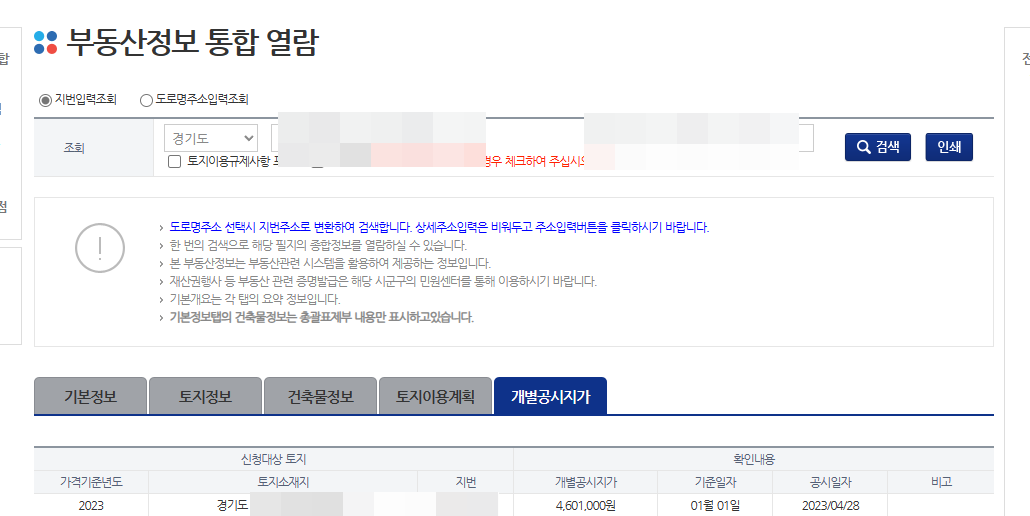Open the 토지이용계획 tab
Viewport: 1030px width, 516px height.
pos(436,397)
